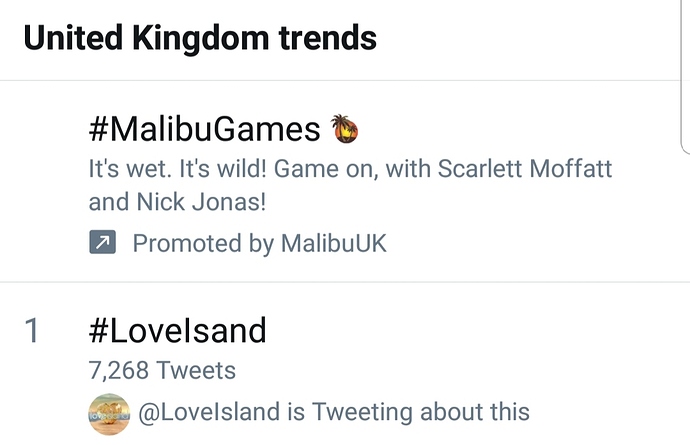The height and width of the screenshot is (445, 690).
Task: Click the 7,268 Tweets count
Action: coord(162,370)
